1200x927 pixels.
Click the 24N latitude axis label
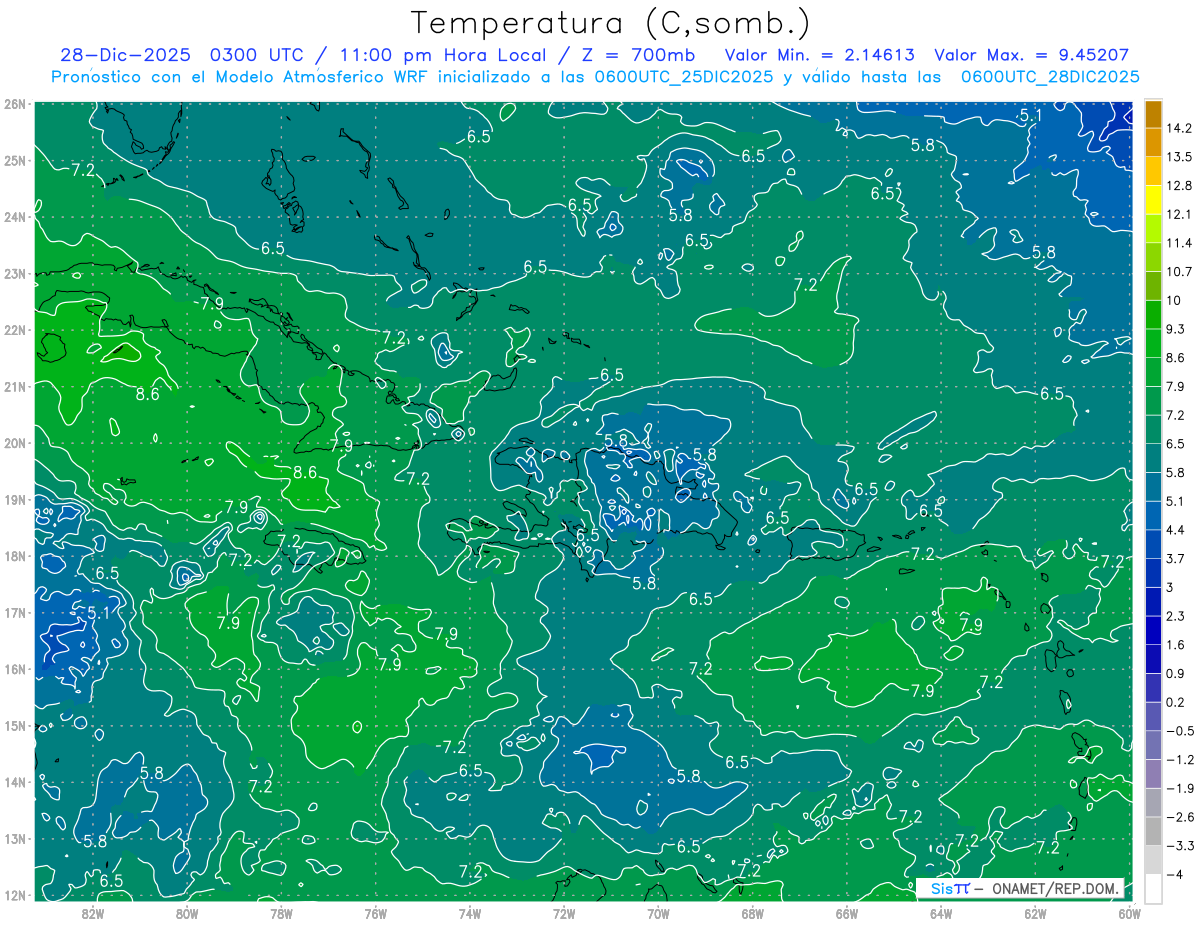[14, 217]
